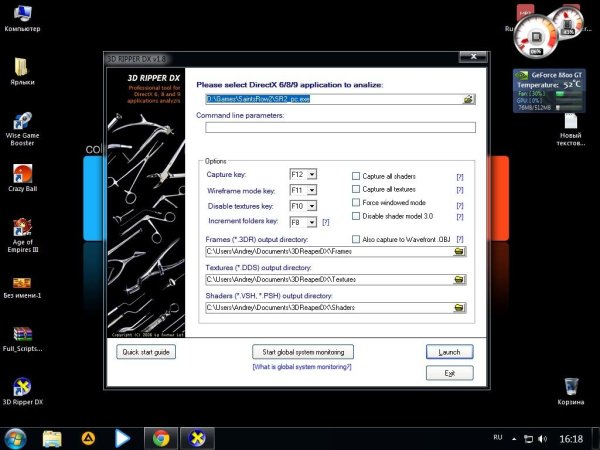Show hidden tray icons arrow
The image size is (600, 450).
pyautogui.click(x=514, y=439)
